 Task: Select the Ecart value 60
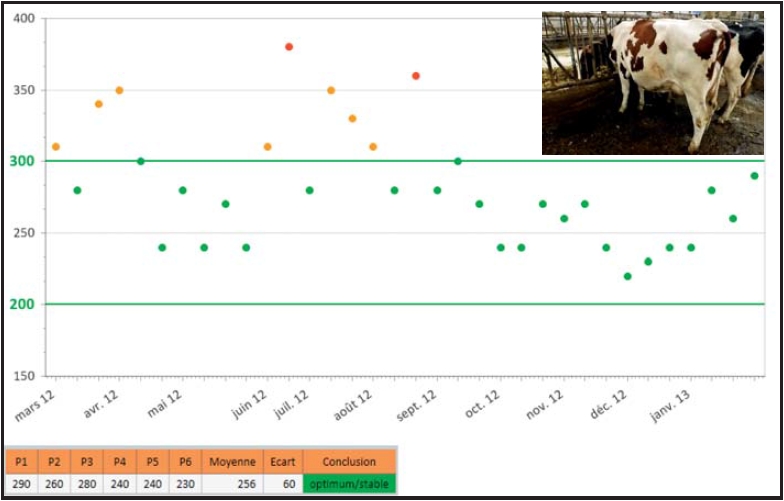pos(283,484)
